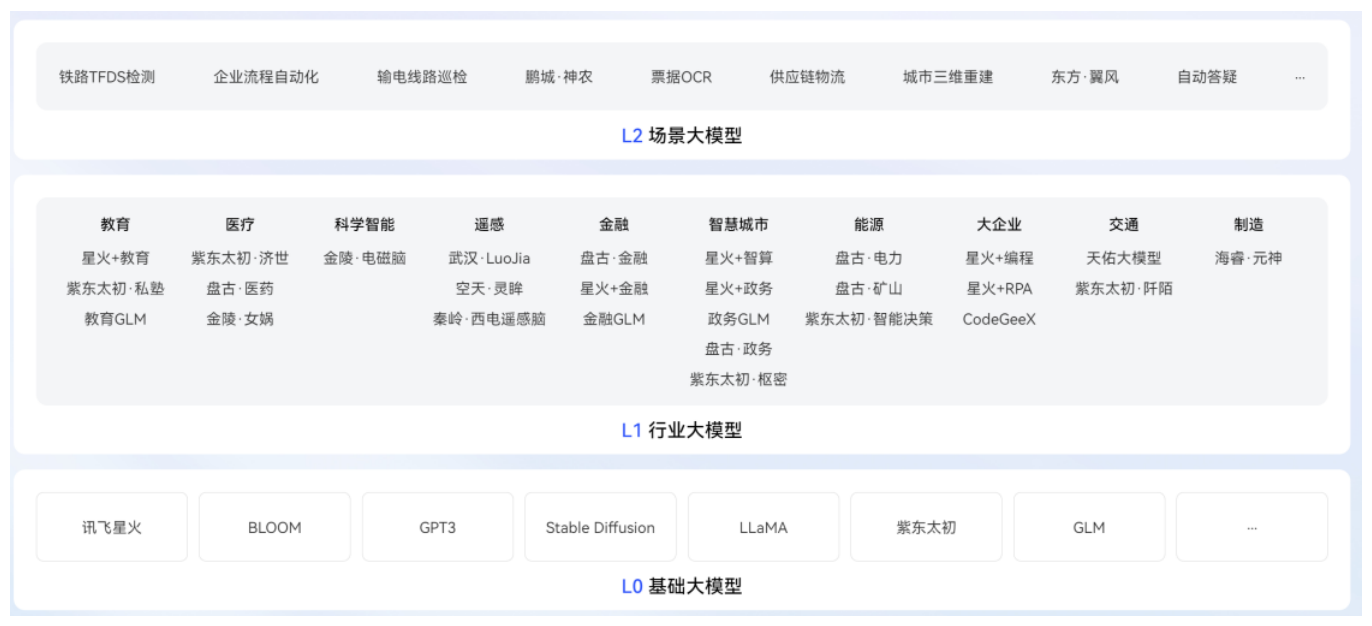This screenshot has height=626, width=1372.
Task: Click the L1 行业大模型 label
Action: click(x=682, y=431)
